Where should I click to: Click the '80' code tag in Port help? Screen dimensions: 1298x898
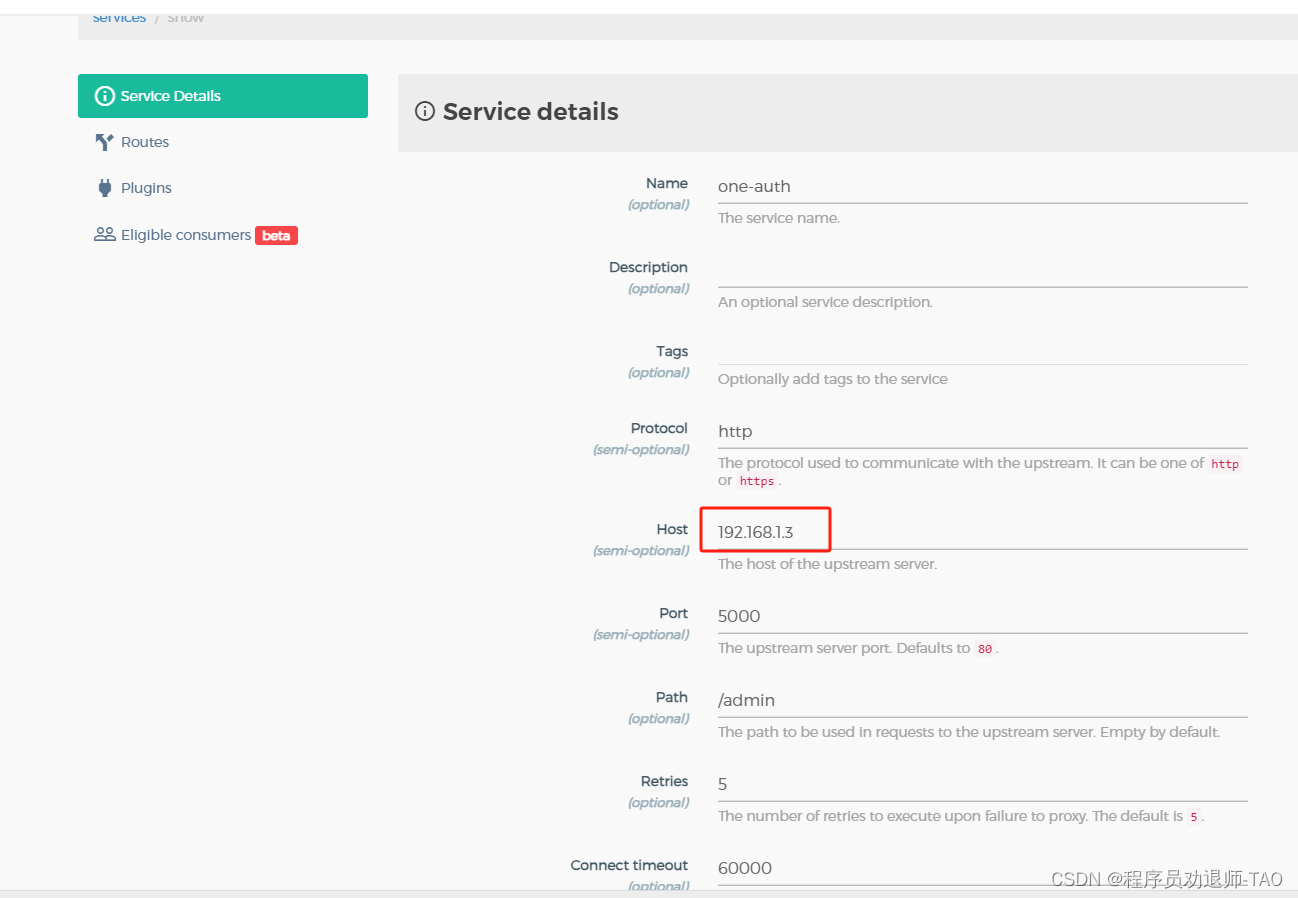click(985, 649)
